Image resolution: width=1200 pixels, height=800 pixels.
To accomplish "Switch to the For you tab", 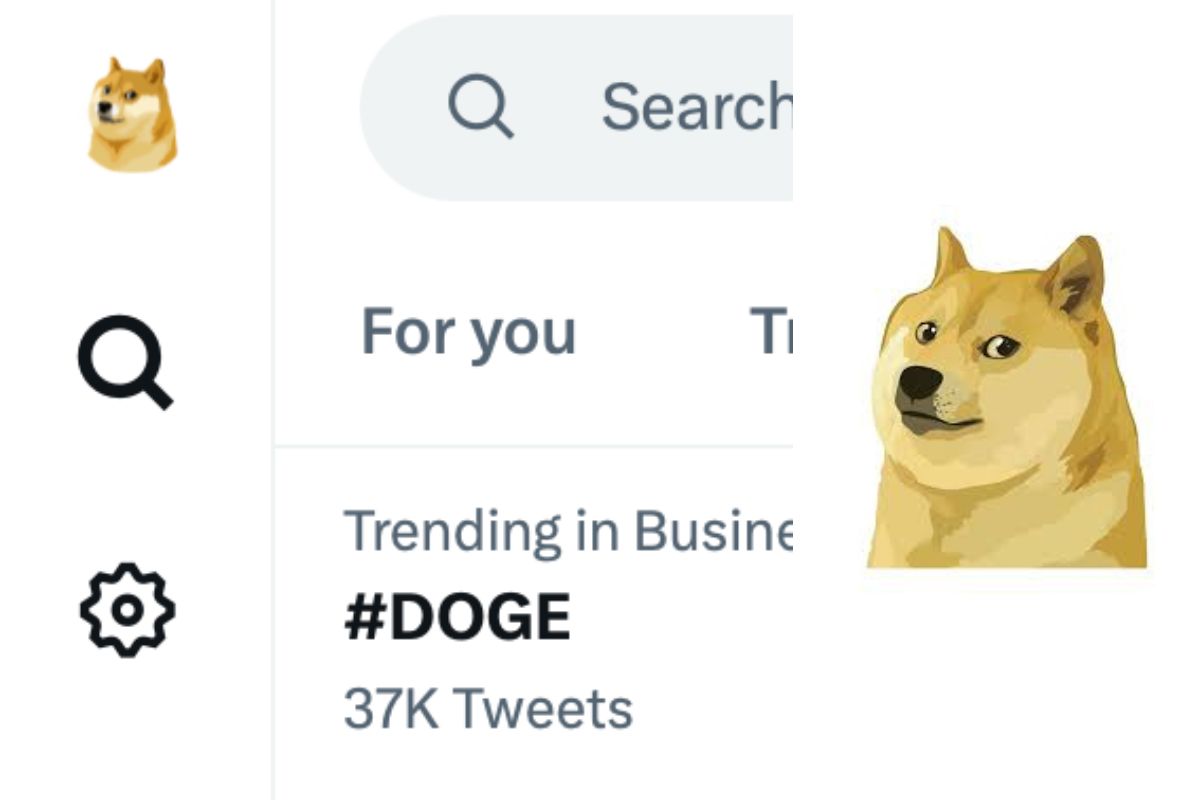I will coord(468,332).
